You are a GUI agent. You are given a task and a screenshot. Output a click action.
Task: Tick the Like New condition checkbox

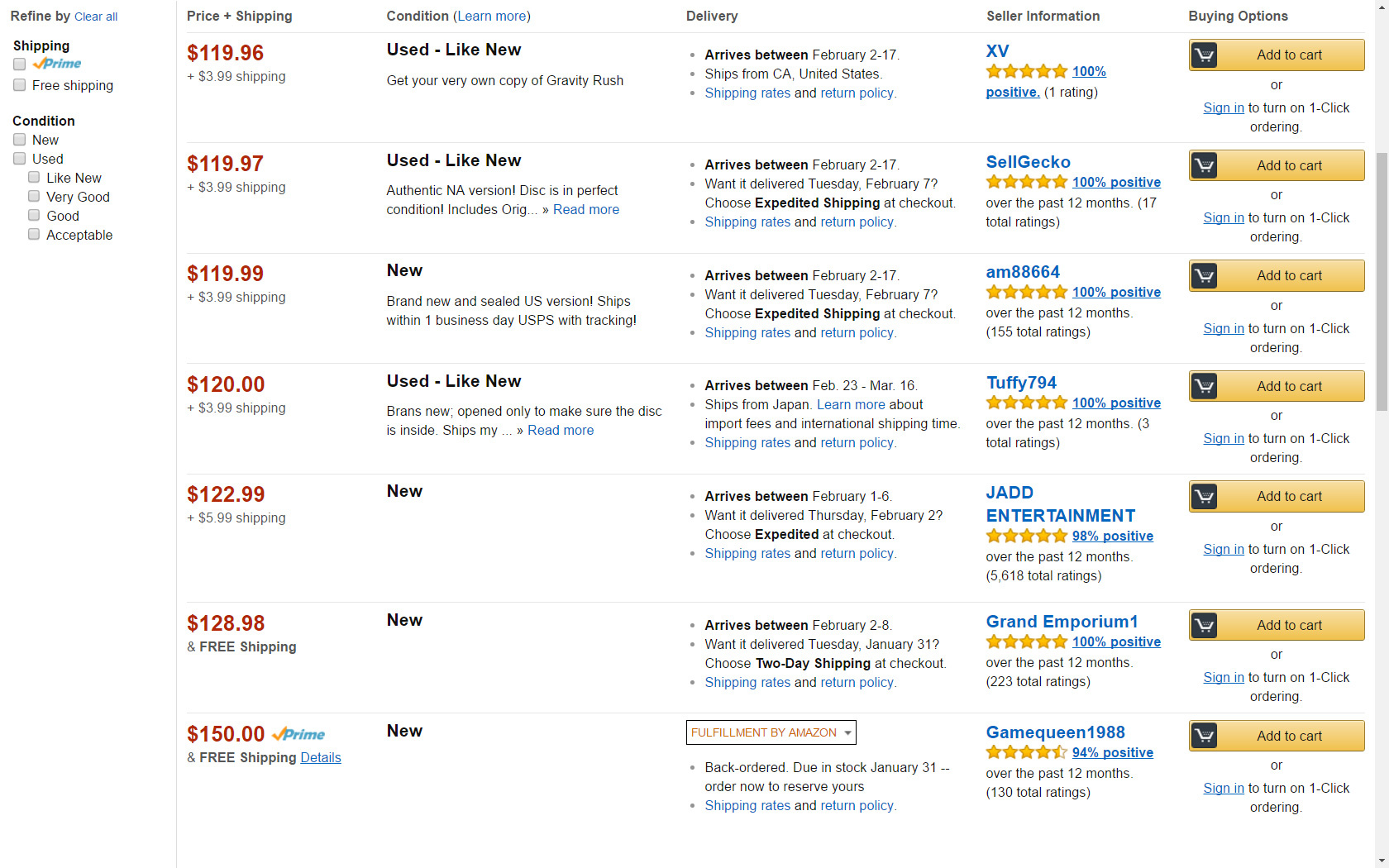[x=34, y=178]
